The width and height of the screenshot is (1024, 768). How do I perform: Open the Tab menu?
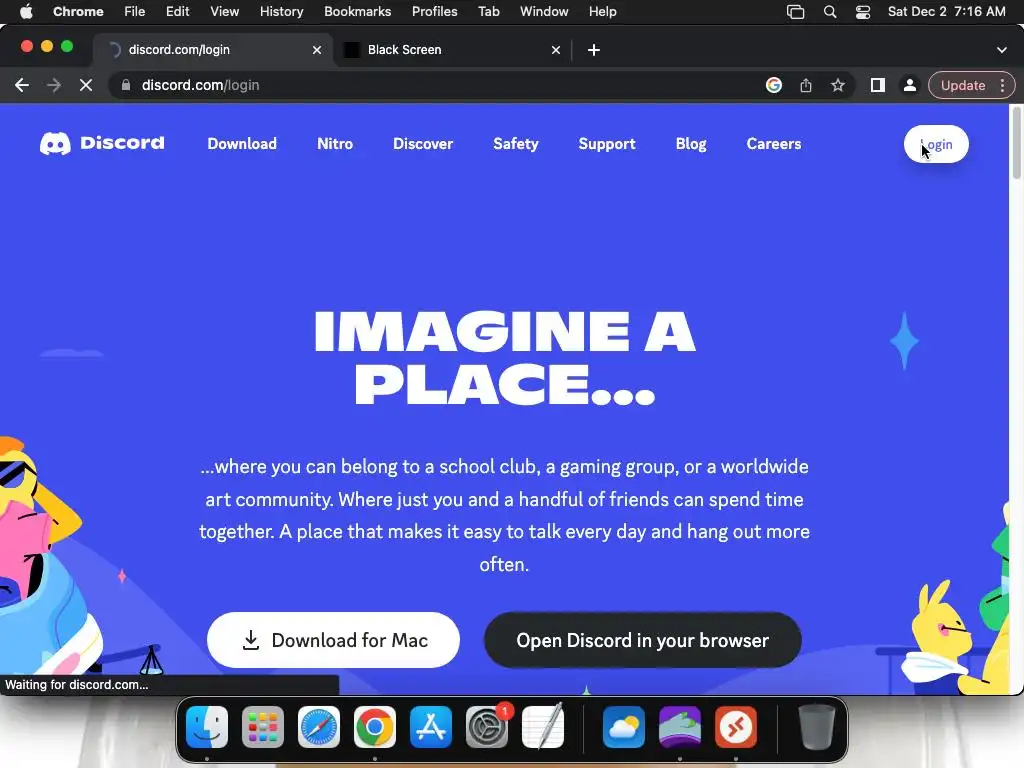[x=488, y=11]
